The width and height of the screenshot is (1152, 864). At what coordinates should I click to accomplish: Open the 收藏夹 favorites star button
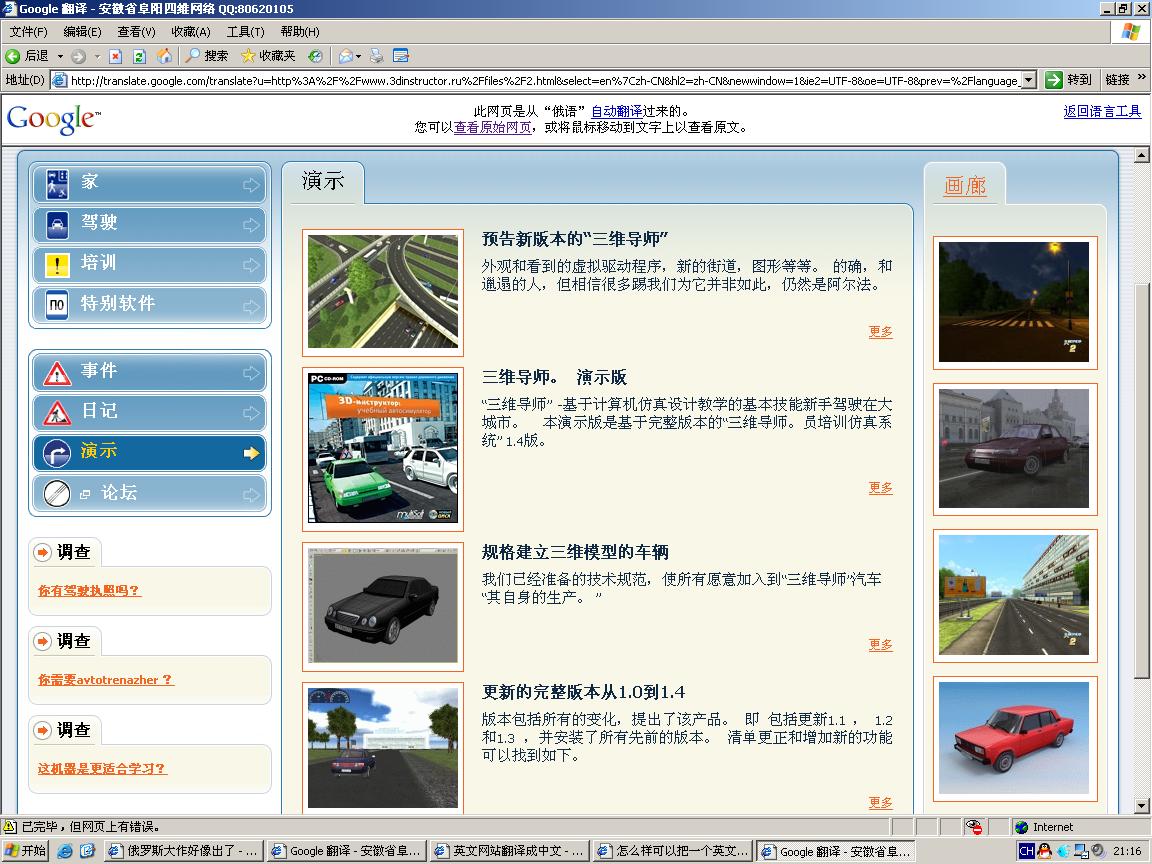click(268, 56)
